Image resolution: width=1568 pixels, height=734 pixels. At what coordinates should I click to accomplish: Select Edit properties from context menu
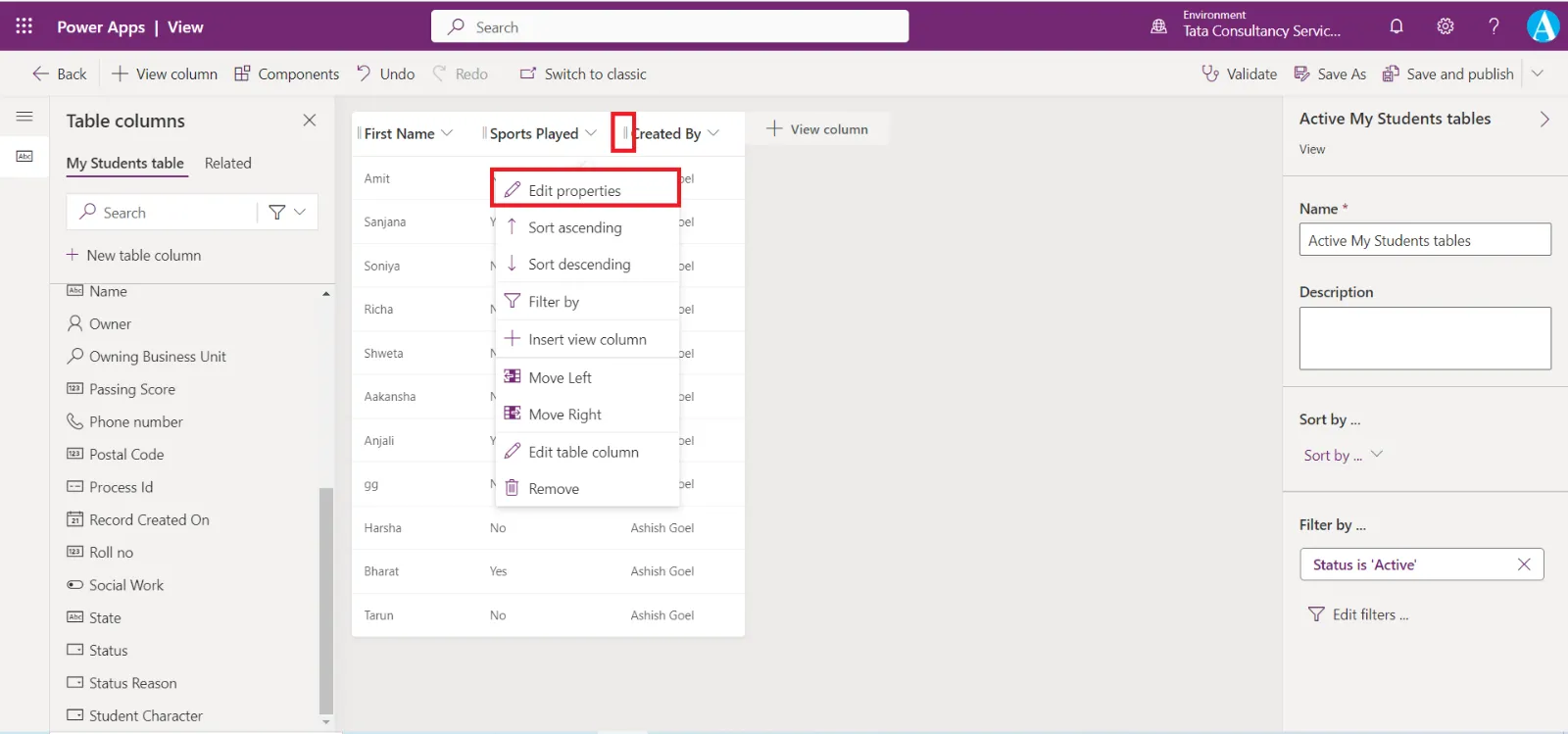(574, 190)
